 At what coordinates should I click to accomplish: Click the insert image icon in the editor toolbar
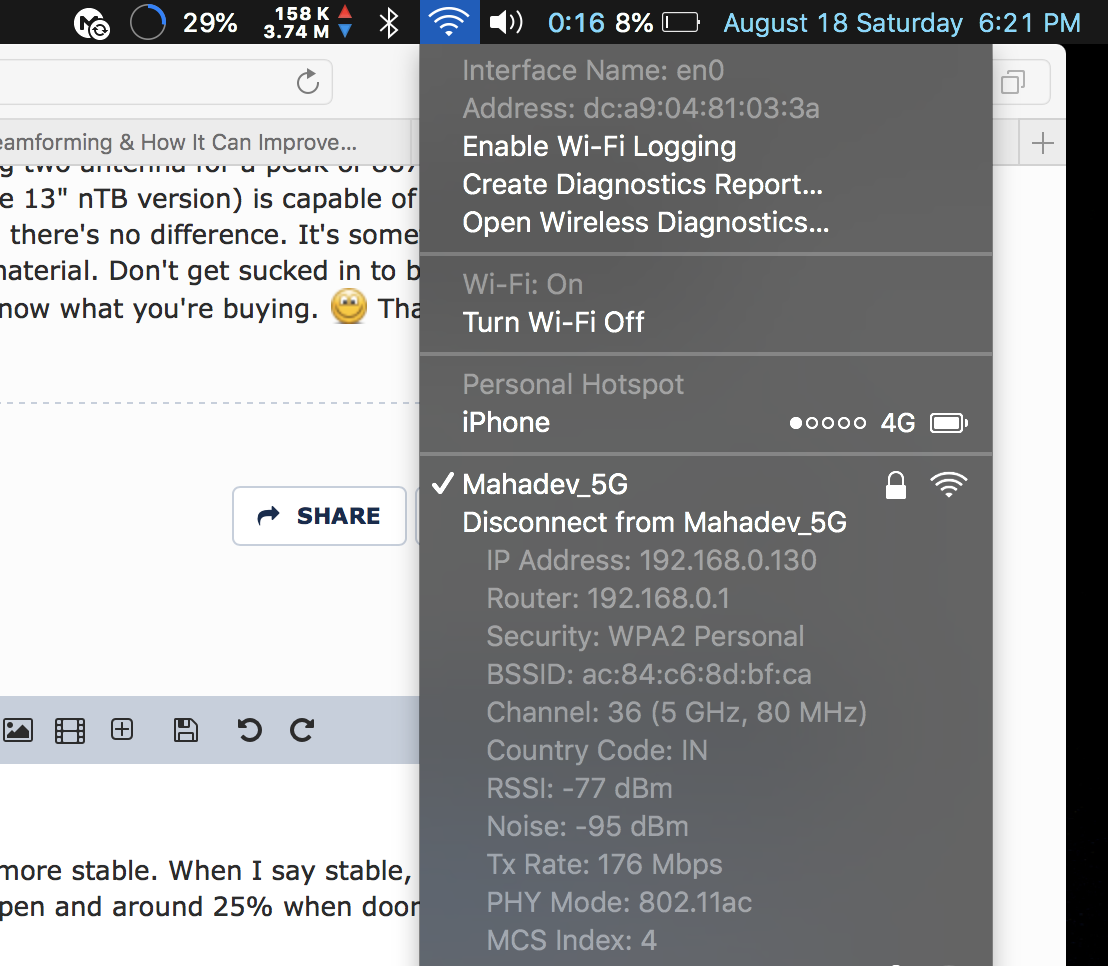[18, 730]
